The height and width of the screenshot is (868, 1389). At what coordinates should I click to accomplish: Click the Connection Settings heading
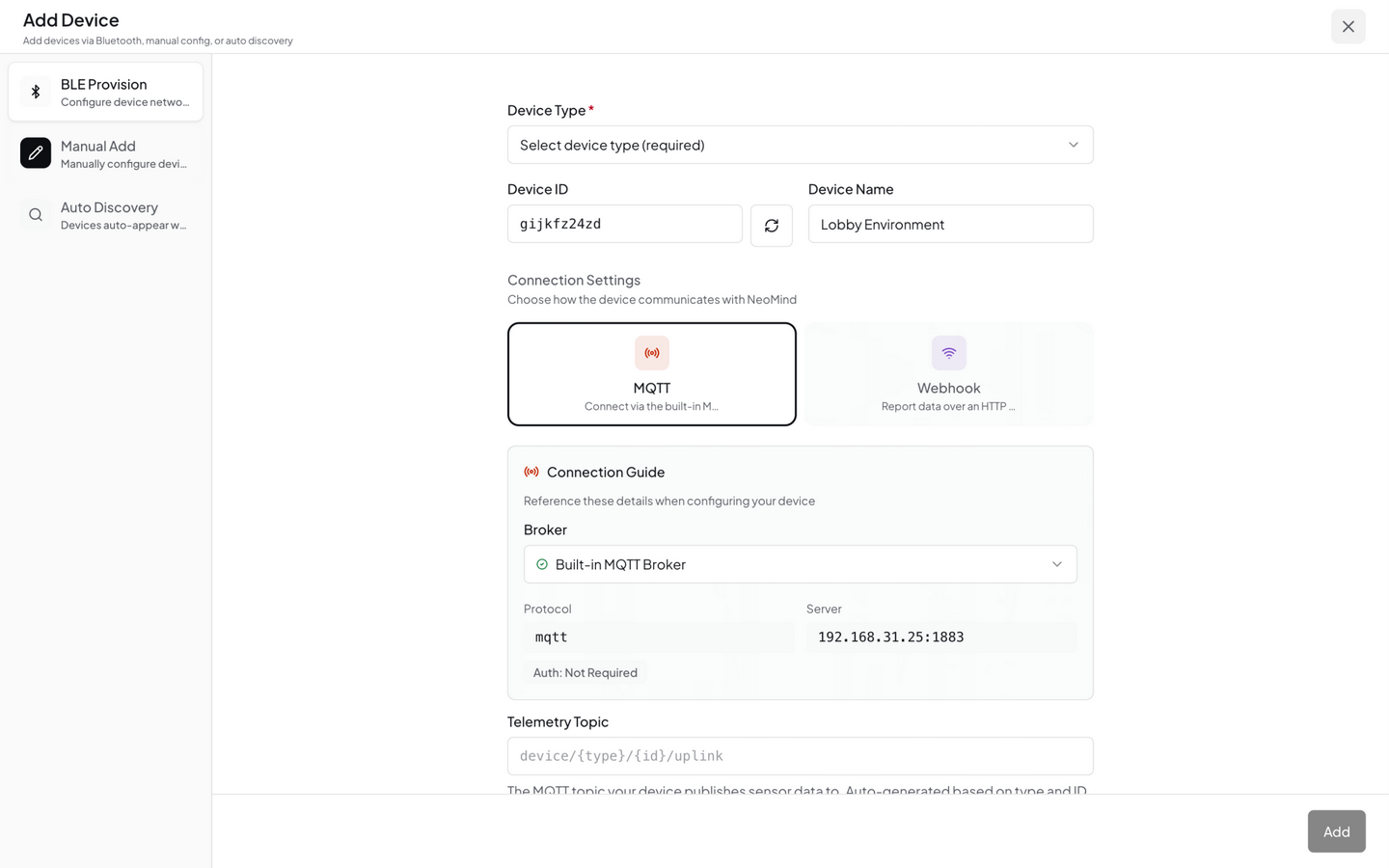coord(574,280)
